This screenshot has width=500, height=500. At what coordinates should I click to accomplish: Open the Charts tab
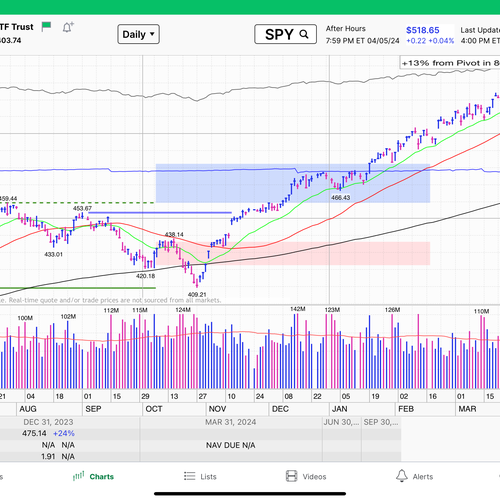[x=93, y=476]
